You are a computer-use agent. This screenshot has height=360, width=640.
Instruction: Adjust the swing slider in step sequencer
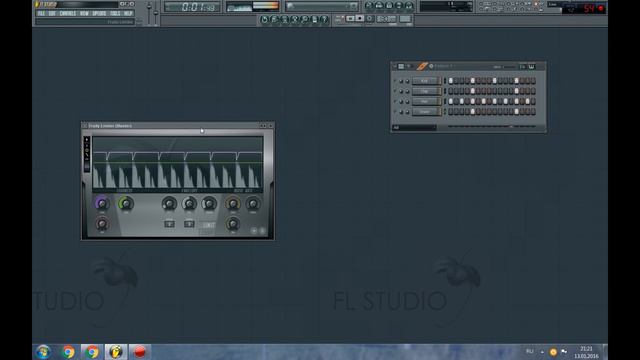point(509,67)
